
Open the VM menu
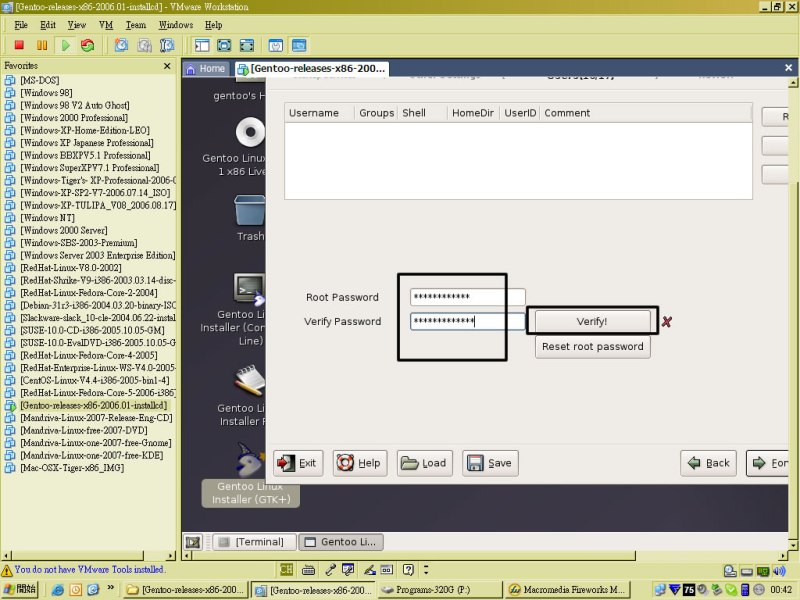pos(106,25)
